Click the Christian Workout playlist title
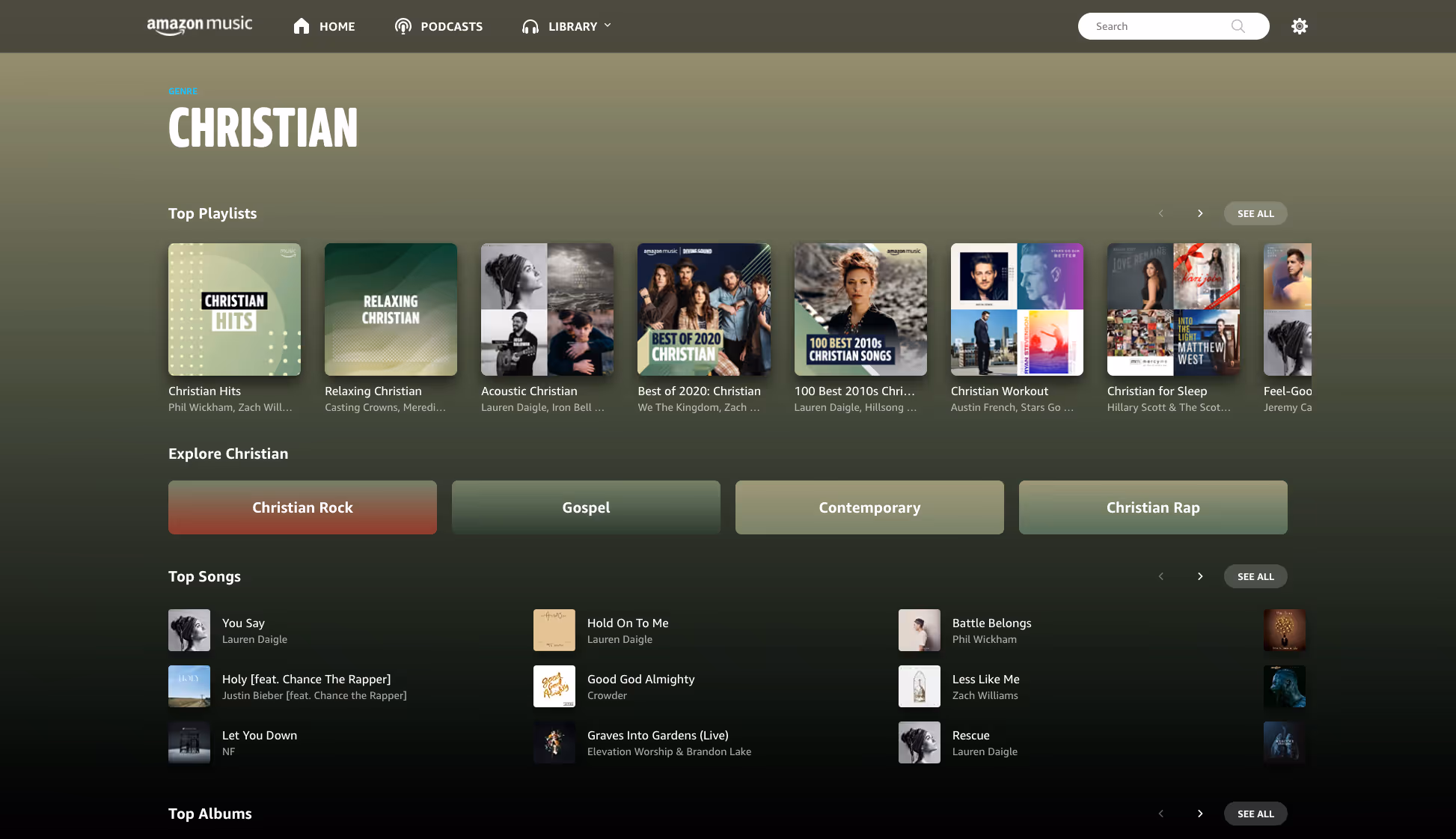Viewport: 1456px width, 839px height. tap(1000, 391)
